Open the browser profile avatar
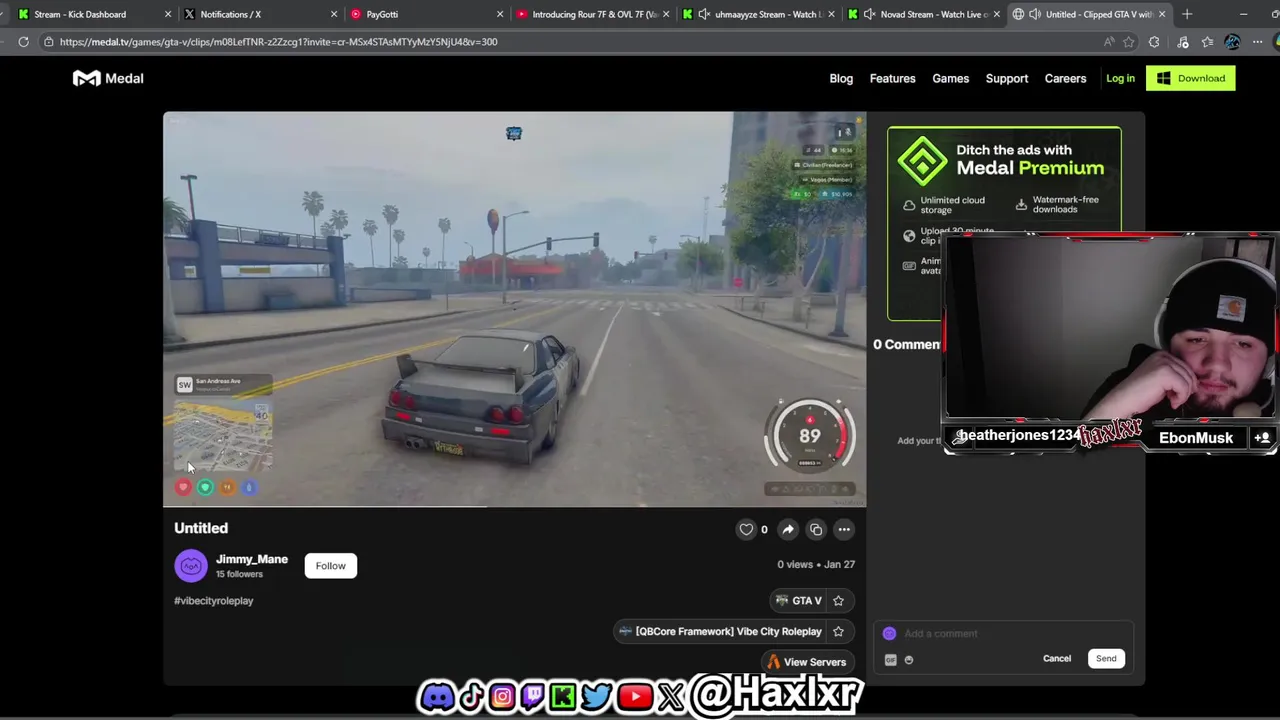Screen dimensions: 1280x720 point(1232,42)
